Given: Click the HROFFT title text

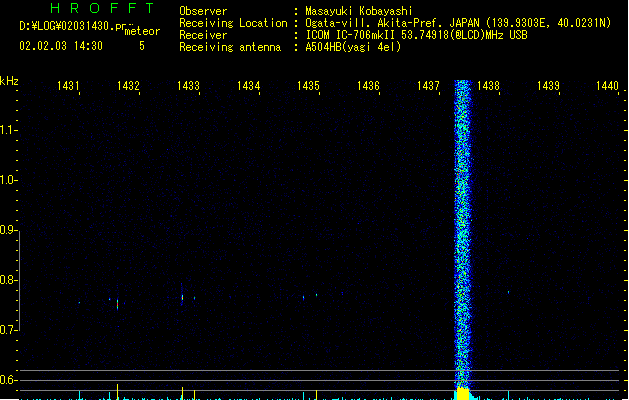Looking at the screenshot, I should coord(102,8).
